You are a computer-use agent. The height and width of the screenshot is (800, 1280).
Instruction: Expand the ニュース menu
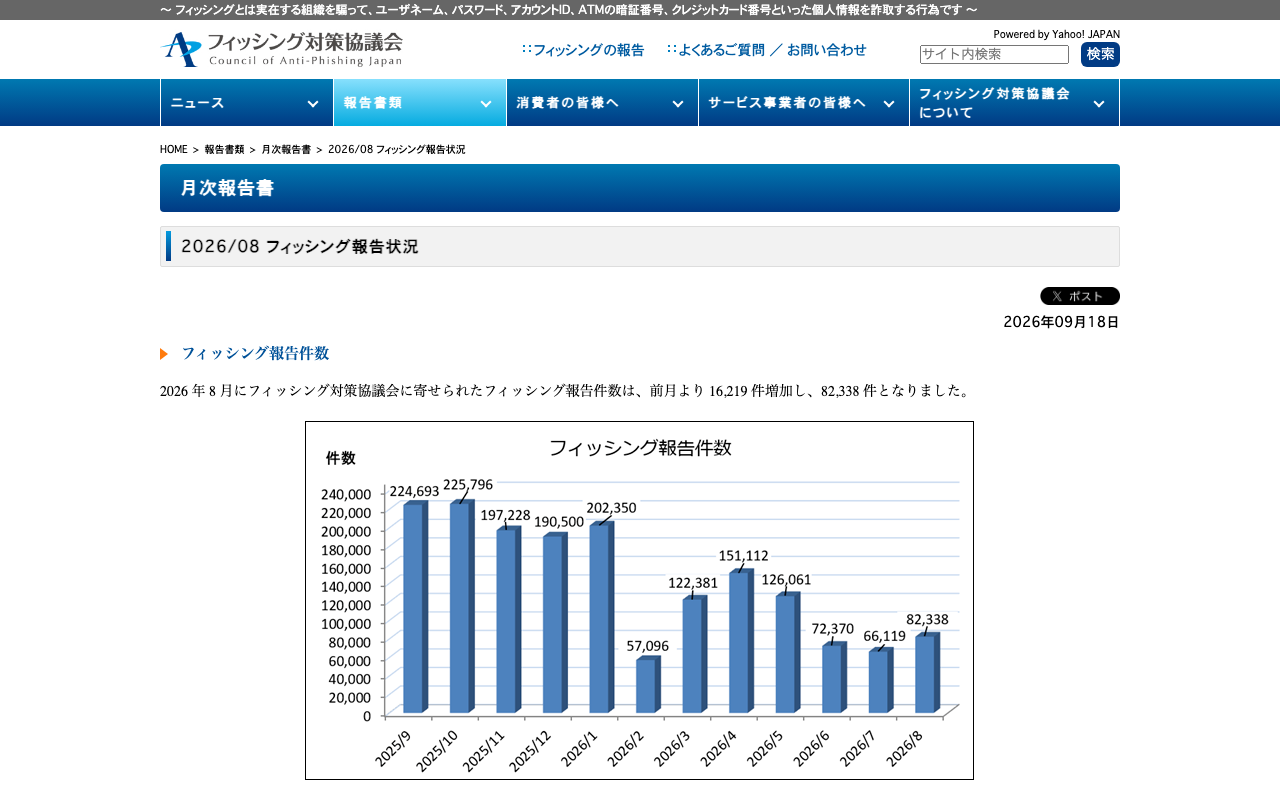246,103
